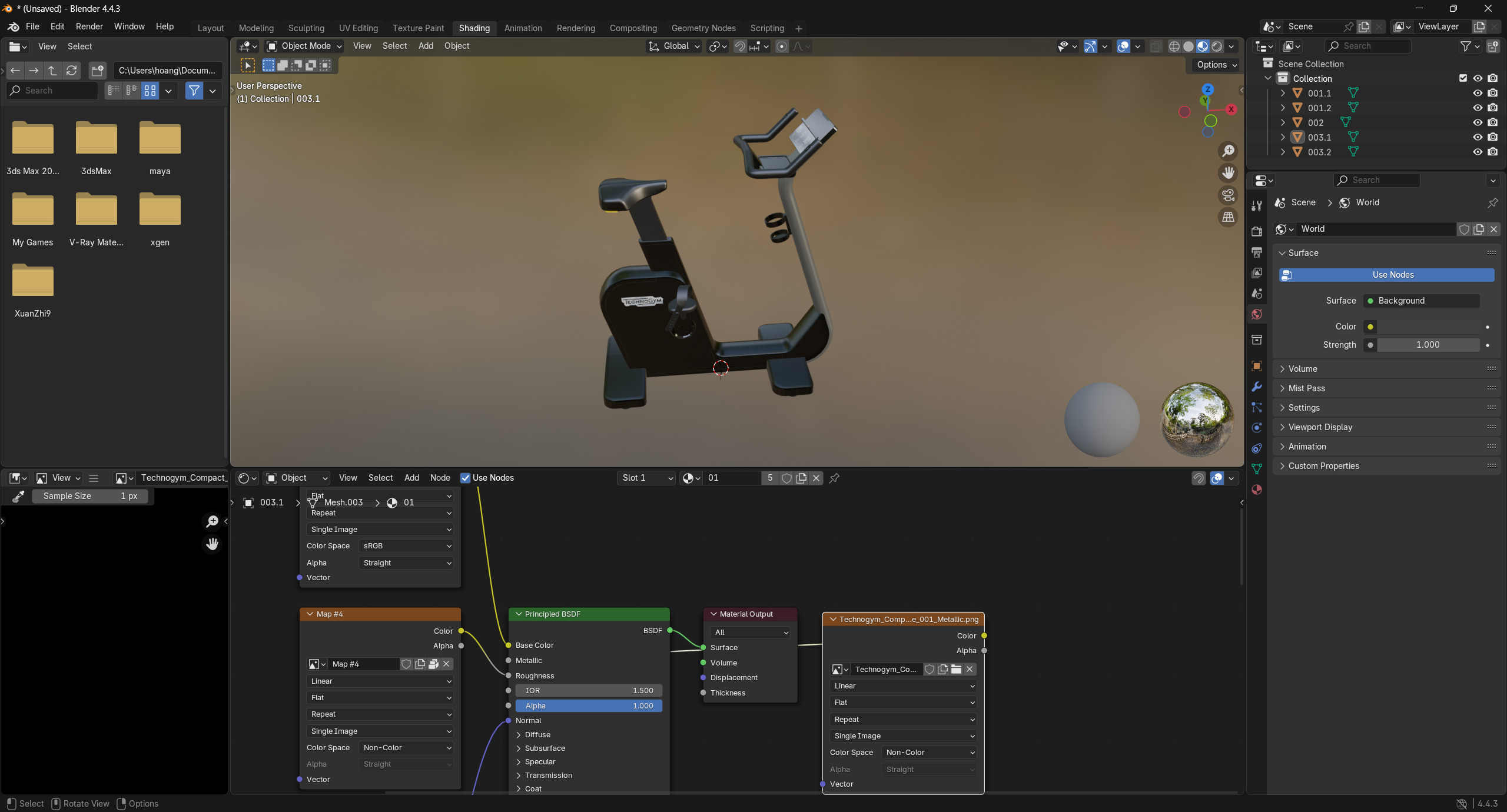
Task: Click the Z axis on navigation gizmo
Action: click(x=1207, y=89)
